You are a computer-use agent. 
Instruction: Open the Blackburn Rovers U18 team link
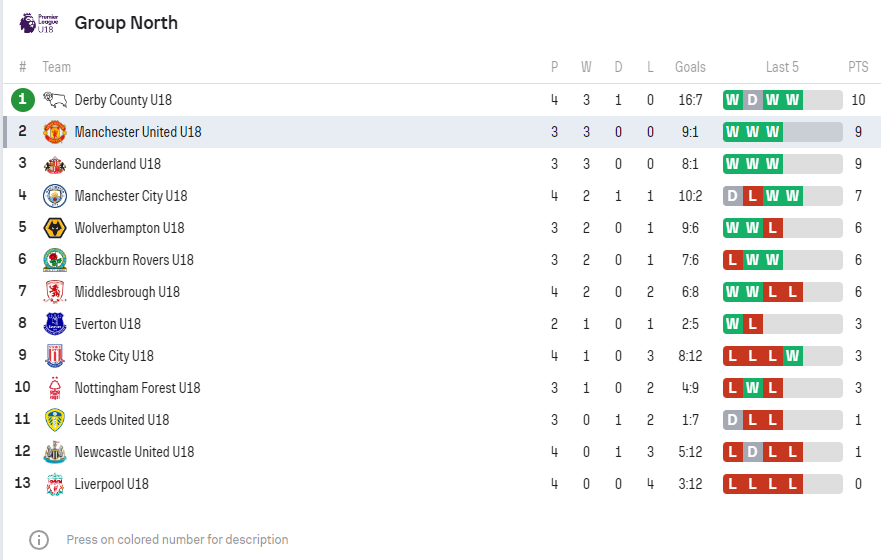134,260
